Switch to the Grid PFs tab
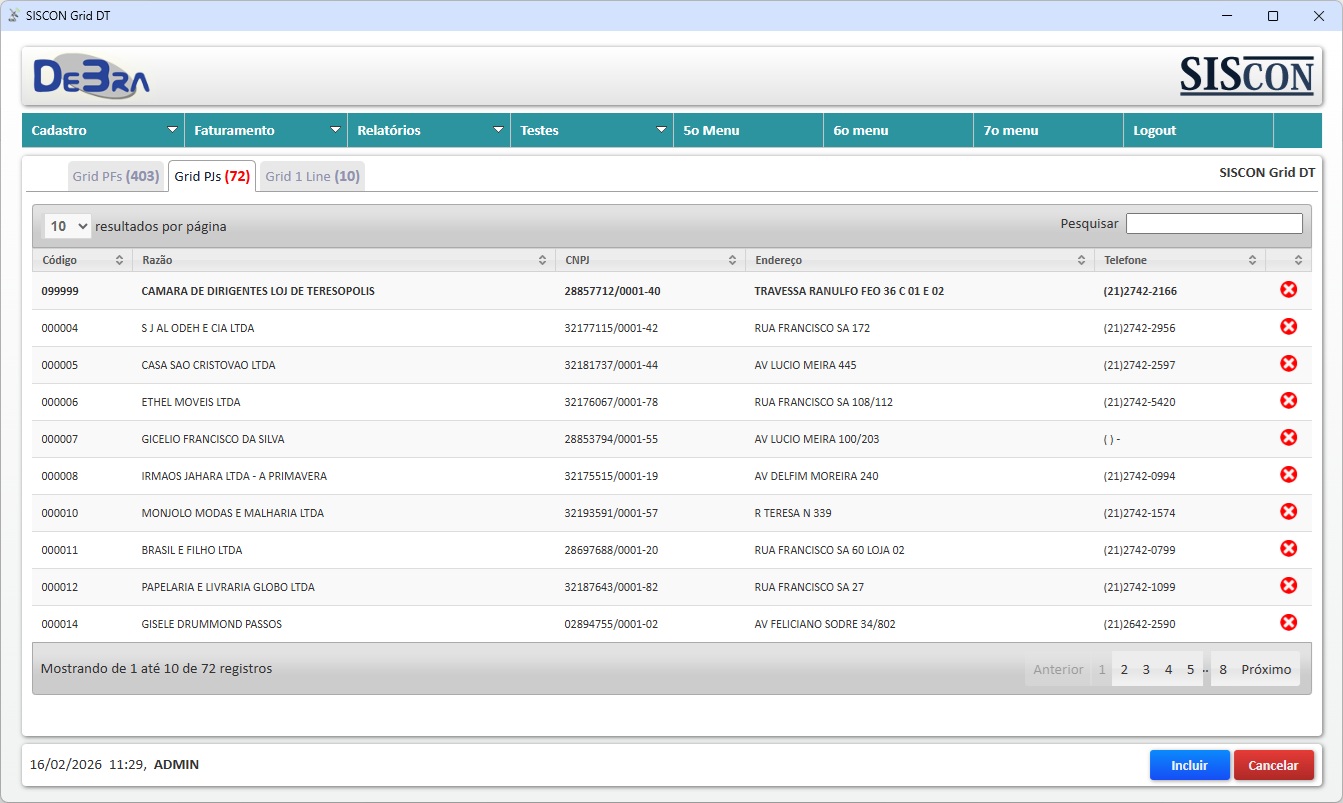1343x803 pixels. 115,176
